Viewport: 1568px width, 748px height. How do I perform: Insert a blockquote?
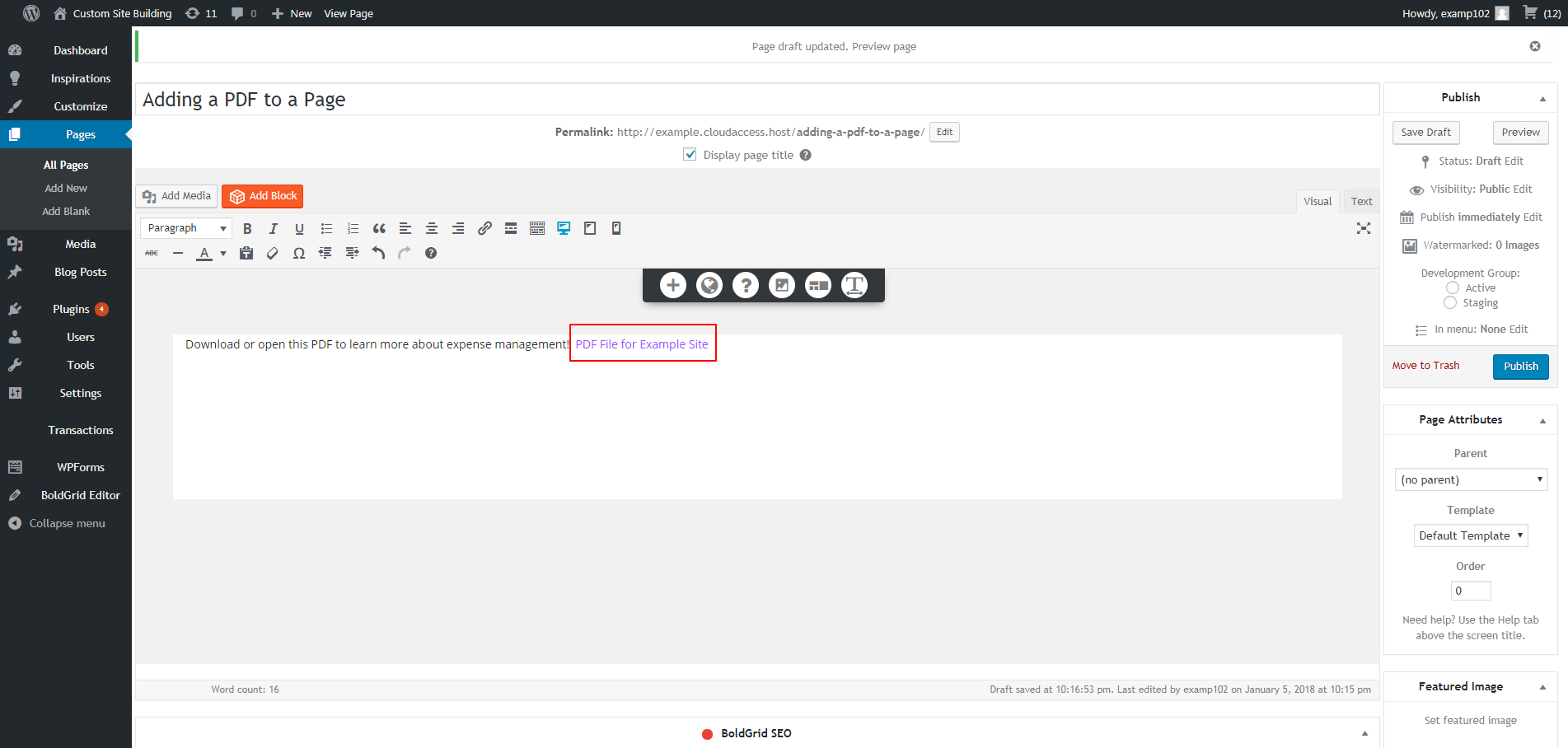pos(379,229)
